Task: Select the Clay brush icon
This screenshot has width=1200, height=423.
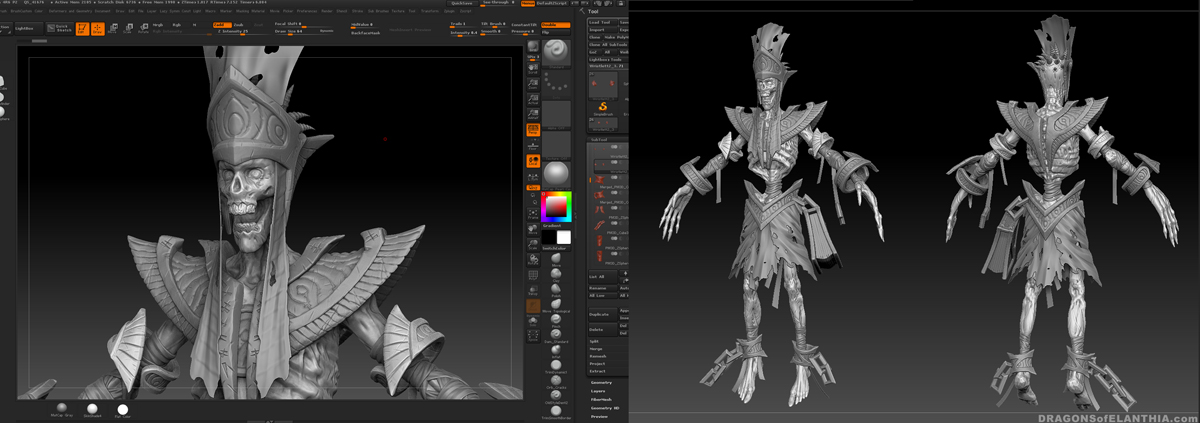Action: click(x=556, y=274)
